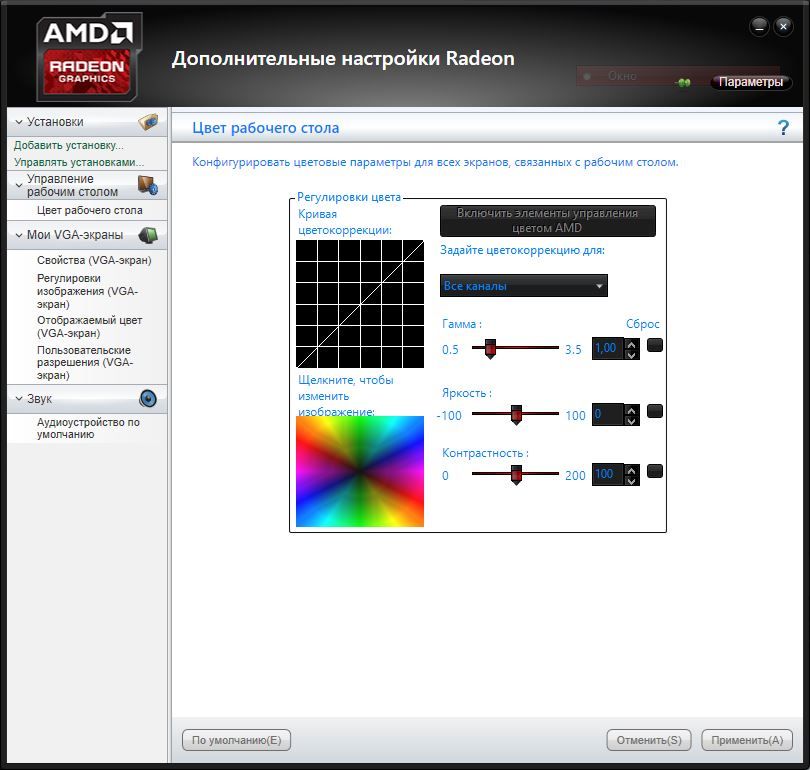This screenshot has height=770, width=810.
Task: Click the Задайте цветокоррекцию для: label
Action: point(522,250)
